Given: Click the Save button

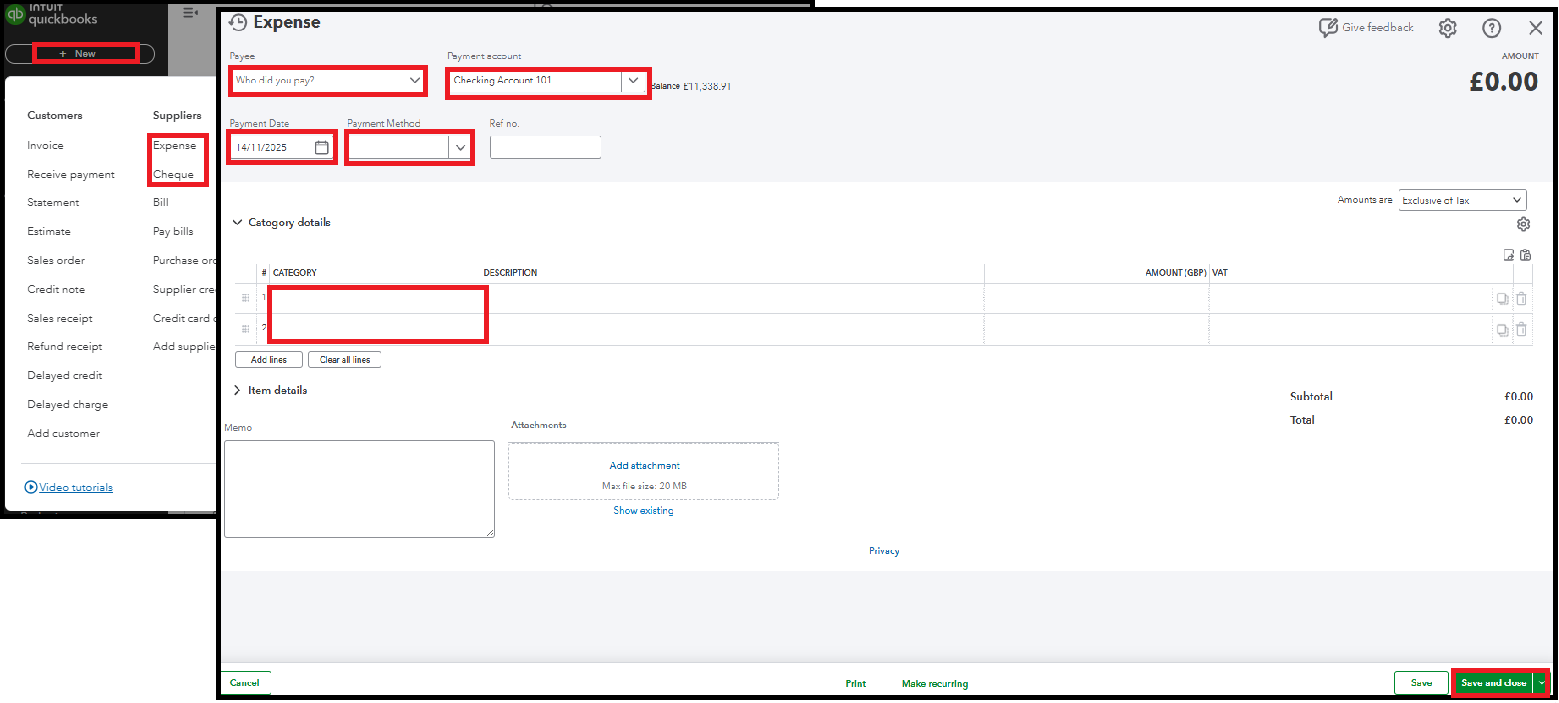Looking at the screenshot, I should click(x=1421, y=683).
